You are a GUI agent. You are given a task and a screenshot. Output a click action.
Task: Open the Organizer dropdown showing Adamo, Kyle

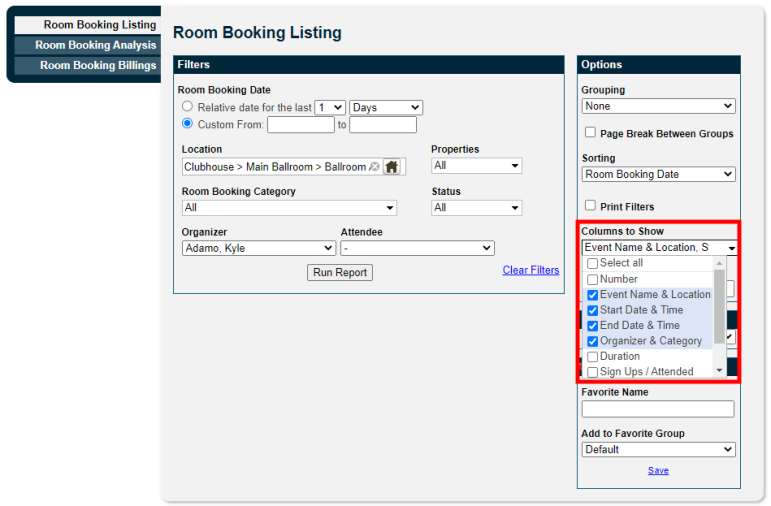259,248
